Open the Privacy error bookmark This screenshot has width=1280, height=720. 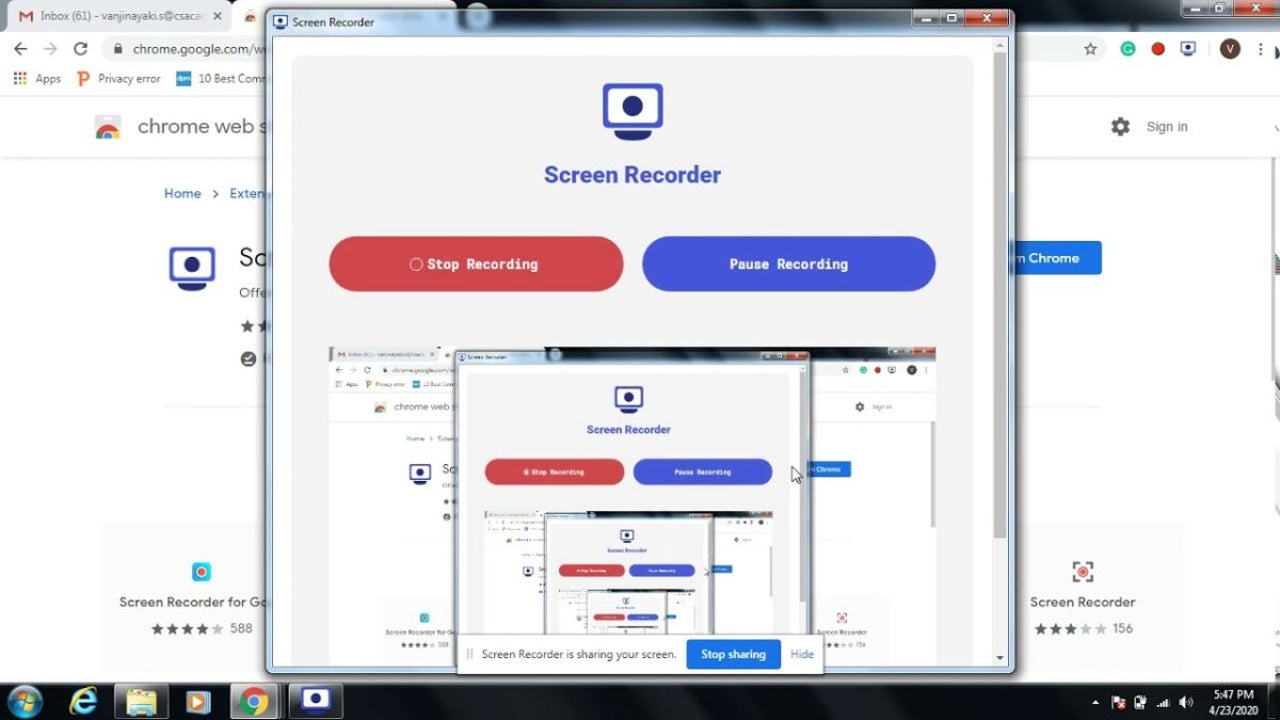119,78
